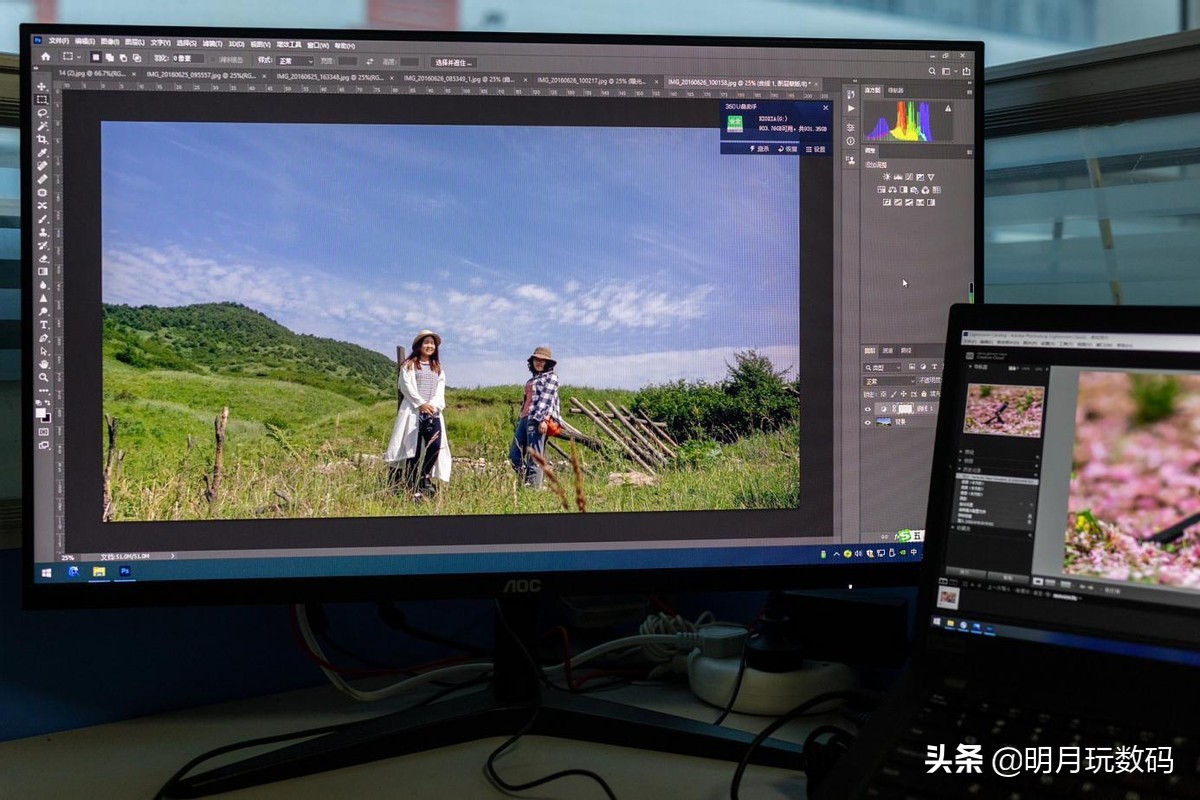This screenshot has height=800, width=1200.
Task: Select the Pen tool
Action: 44,338
